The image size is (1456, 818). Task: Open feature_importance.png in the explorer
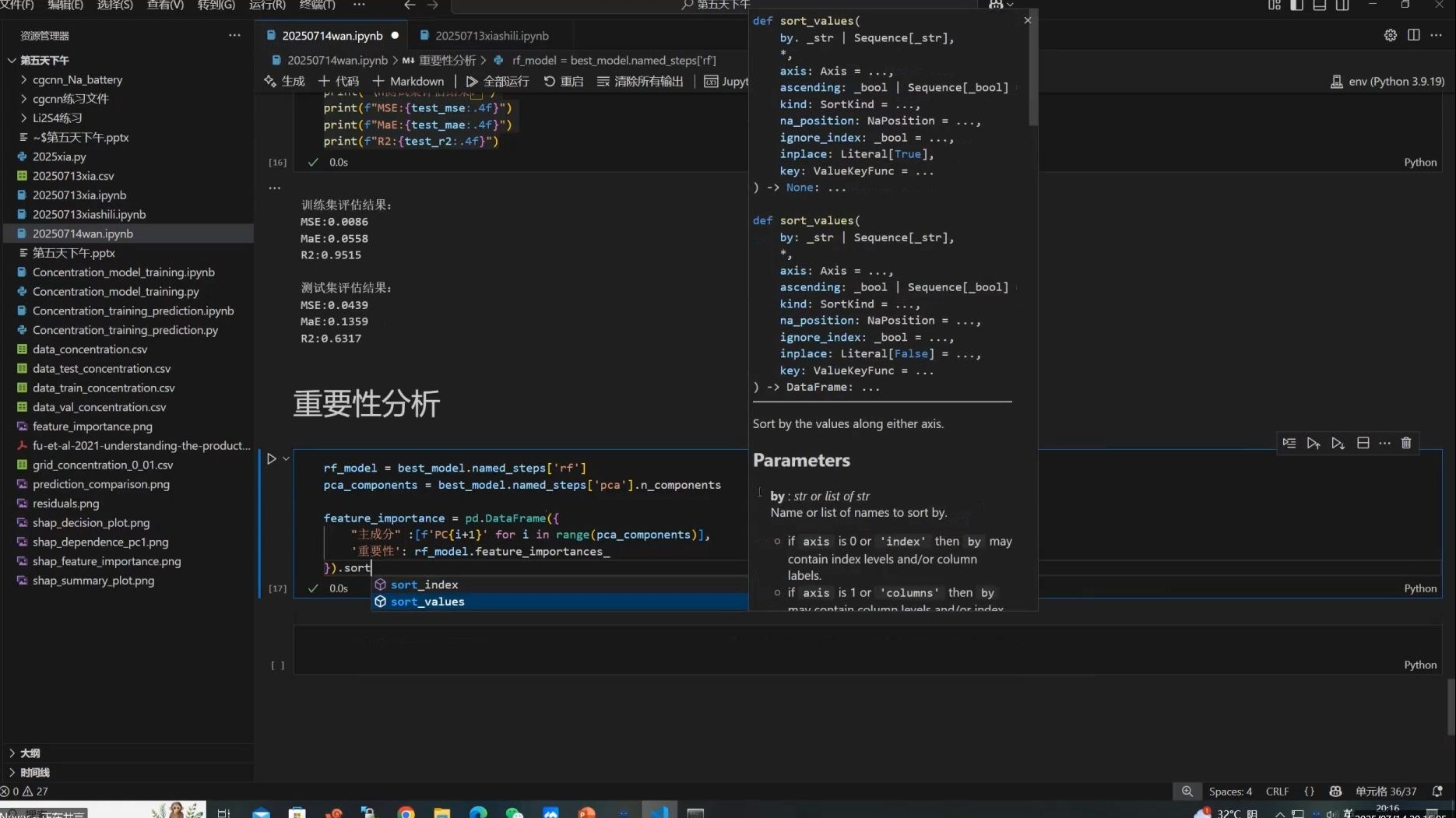click(x=92, y=427)
